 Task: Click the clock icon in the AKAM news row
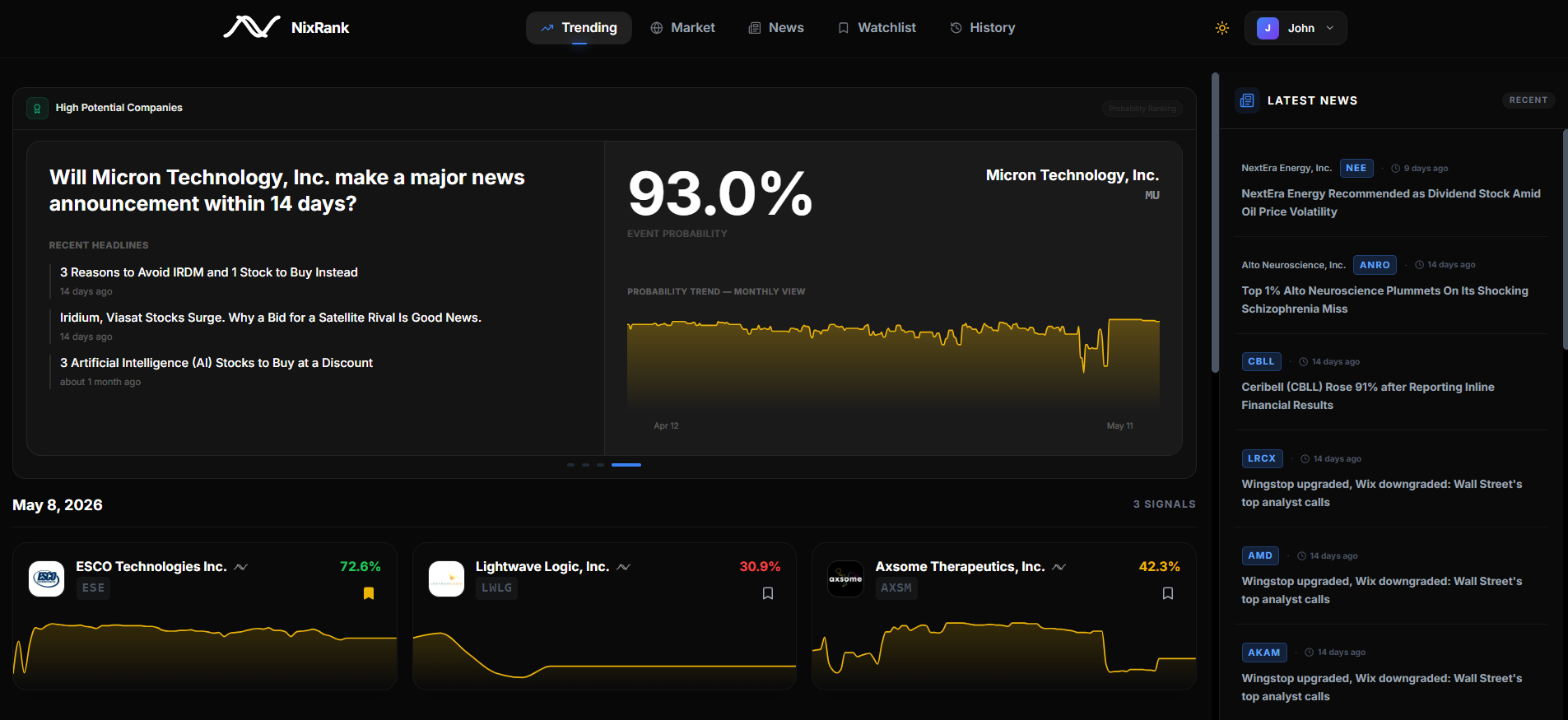(1310, 653)
